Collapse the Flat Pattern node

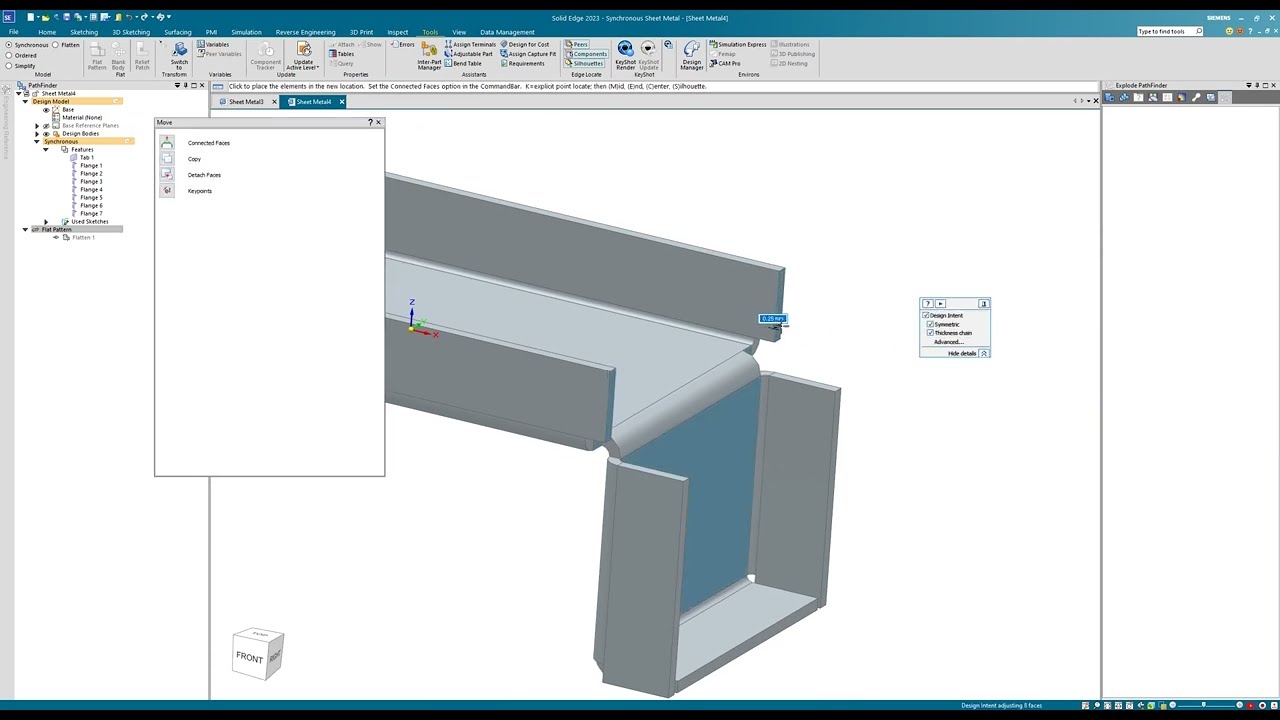click(25, 230)
